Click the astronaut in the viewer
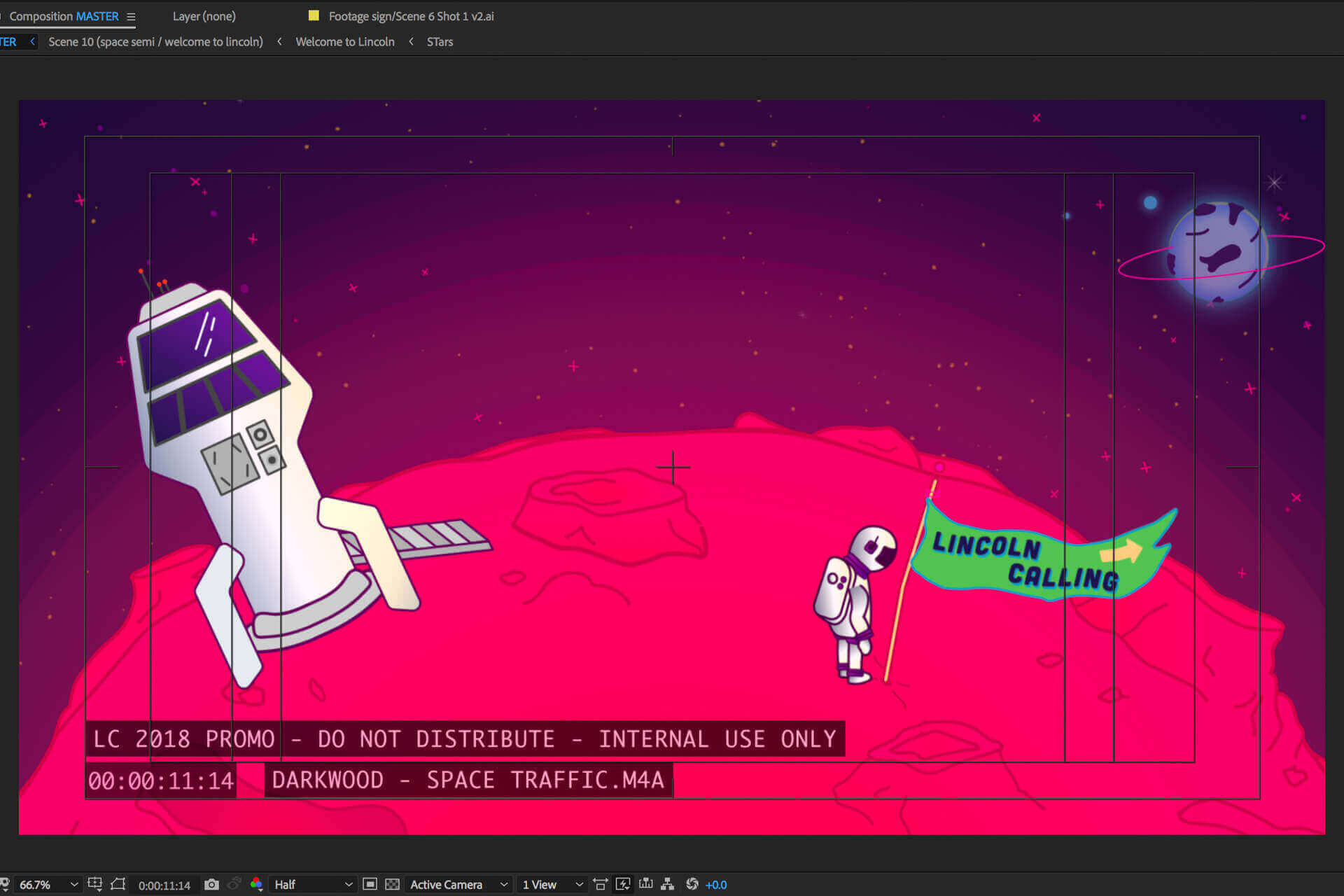 click(x=855, y=605)
